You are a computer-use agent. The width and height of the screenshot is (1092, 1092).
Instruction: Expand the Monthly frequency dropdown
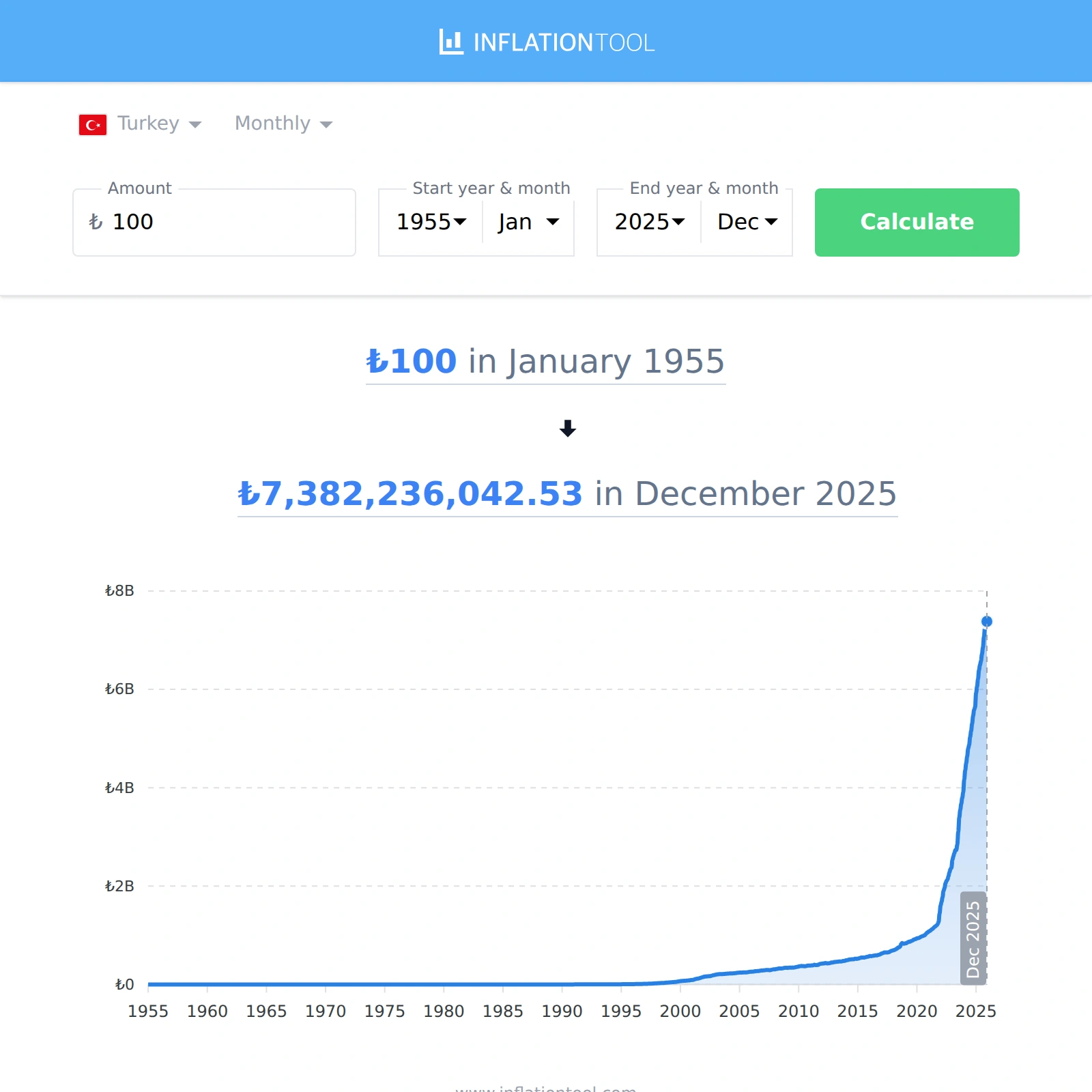pyautogui.click(x=283, y=124)
